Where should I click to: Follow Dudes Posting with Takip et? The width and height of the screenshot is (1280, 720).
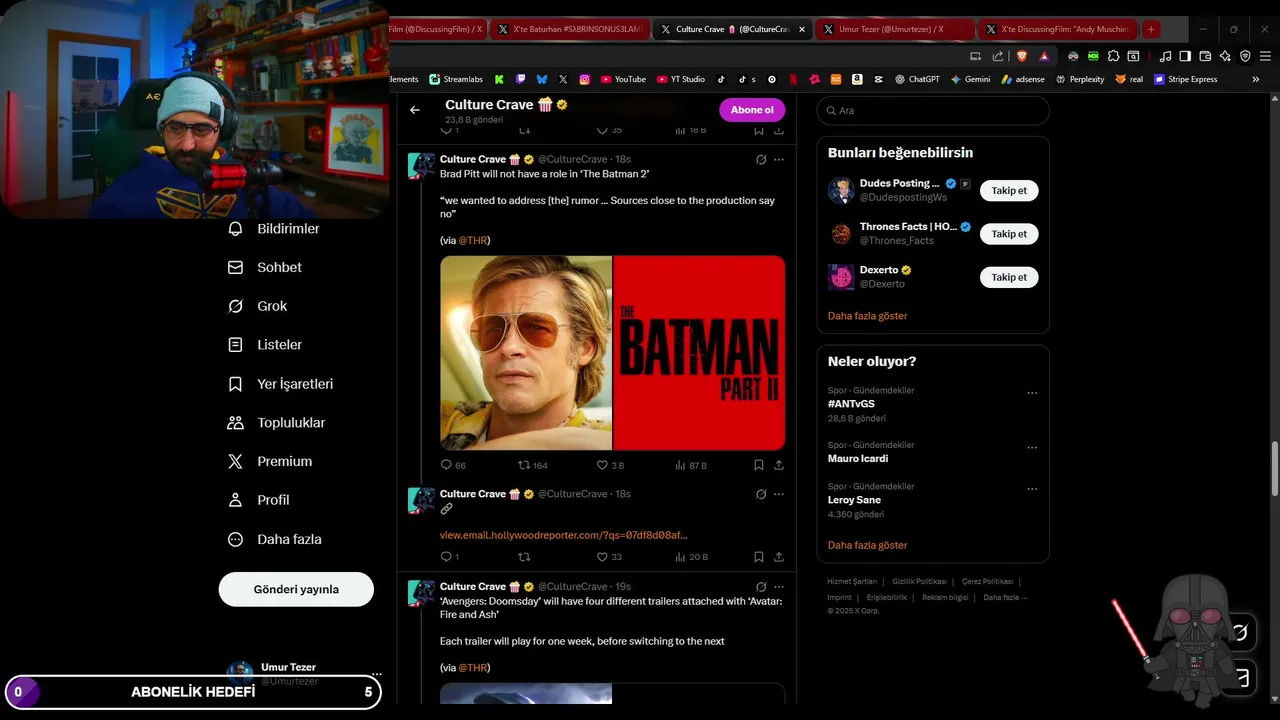point(1009,190)
